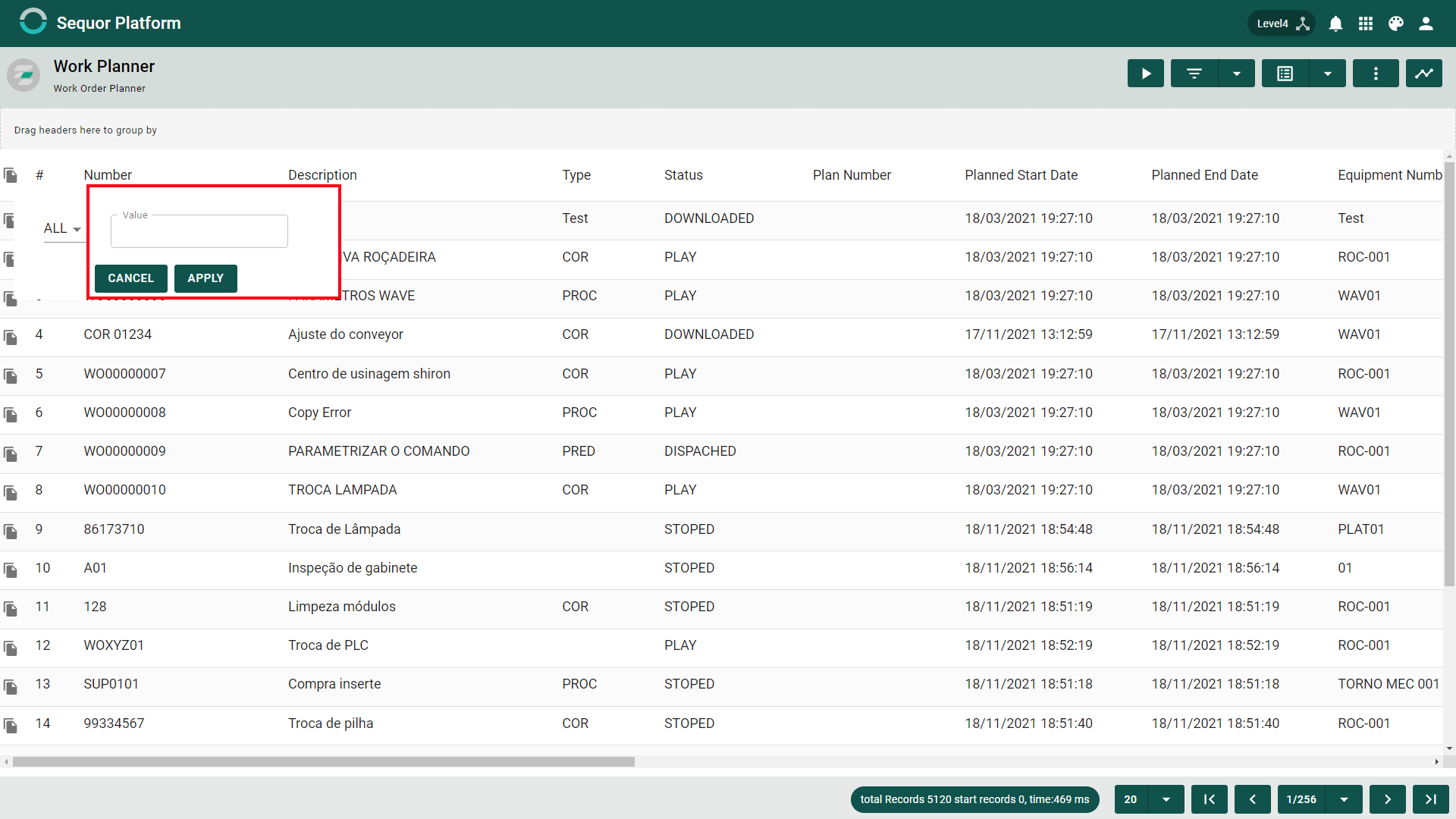The width and height of the screenshot is (1456, 819).
Task: Open the notifications bell
Action: [x=1335, y=24]
